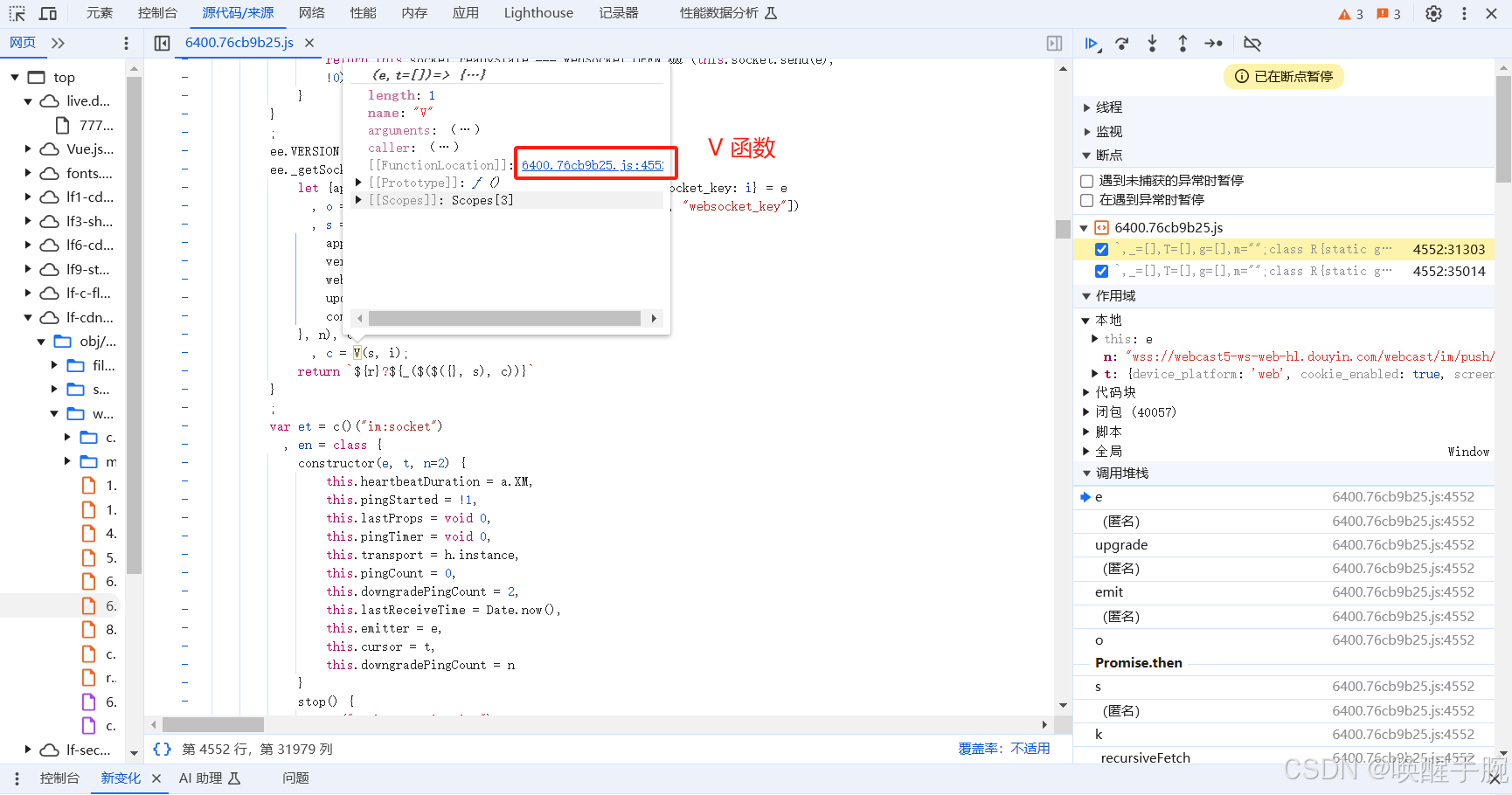Screen dimensions: 1512x795
Task: Open the 应用 panel tab
Action: click(x=465, y=13)
